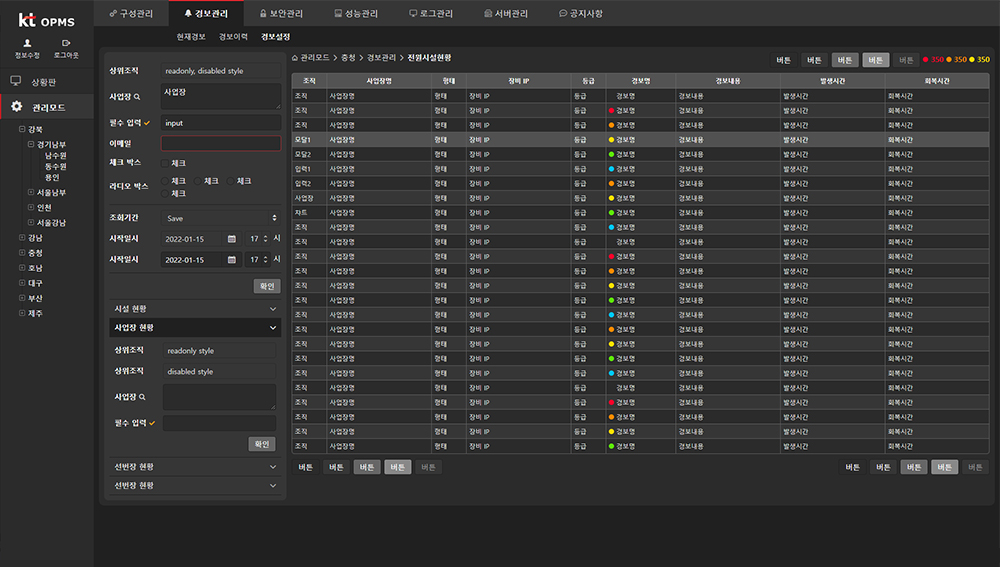This screenshot has height=567, width=1000.
Task: Switch to the 성능관리 top tab
Action: (x=357, y=13)
